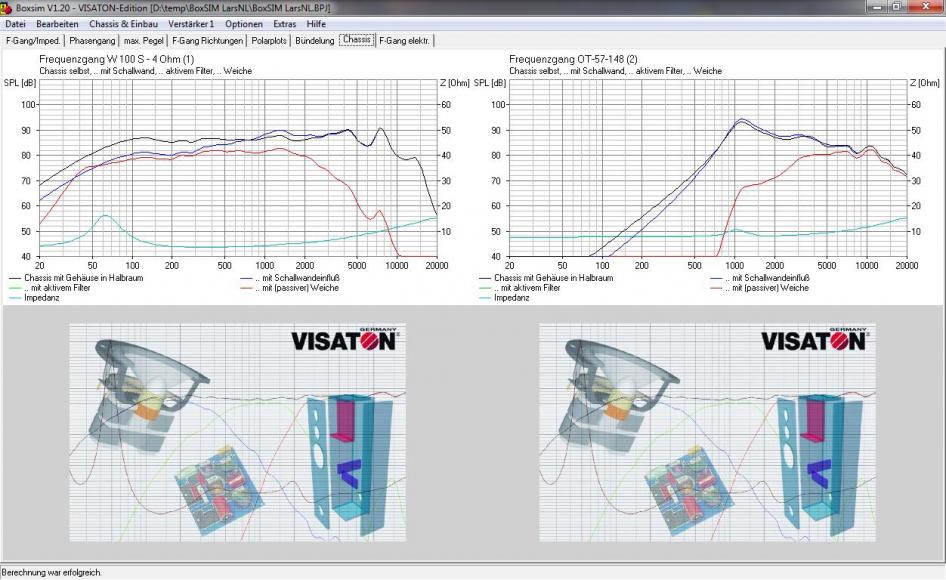Viewport: 946px width, 580px height.
Task: Switch to the Phasengang tab
Action: pyautogui.click(x=92, y=40)
